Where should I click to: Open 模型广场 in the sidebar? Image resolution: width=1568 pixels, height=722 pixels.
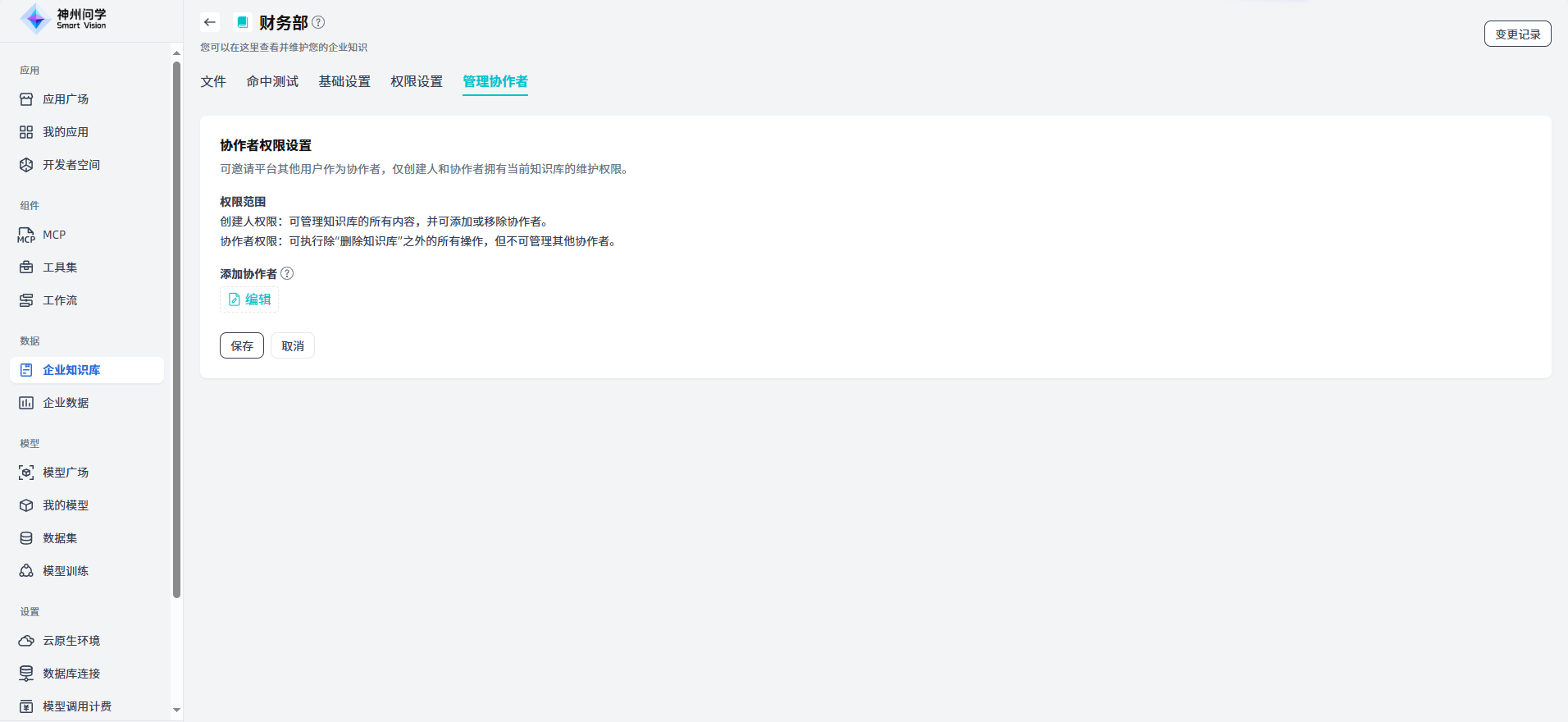66,473
